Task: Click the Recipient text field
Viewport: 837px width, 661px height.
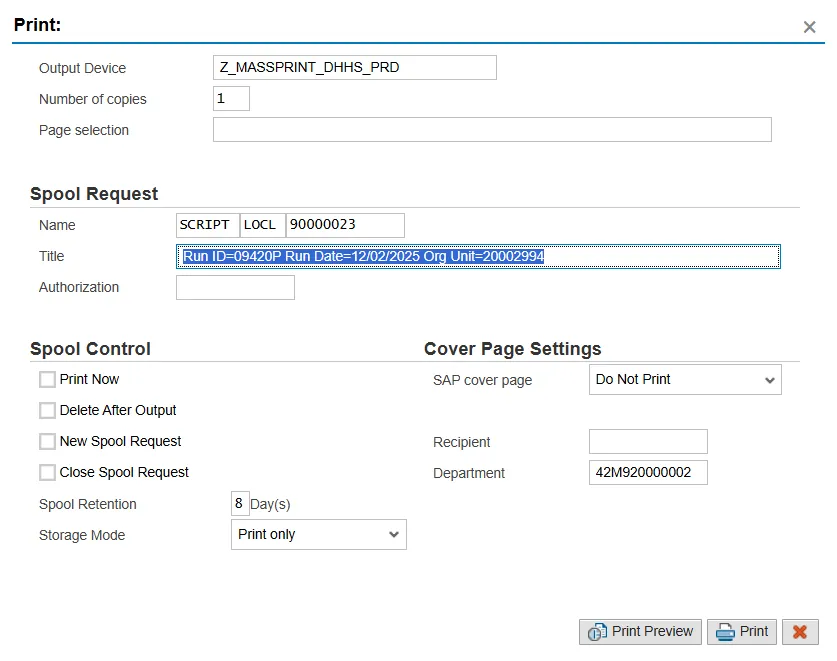Action: (648, 442)
